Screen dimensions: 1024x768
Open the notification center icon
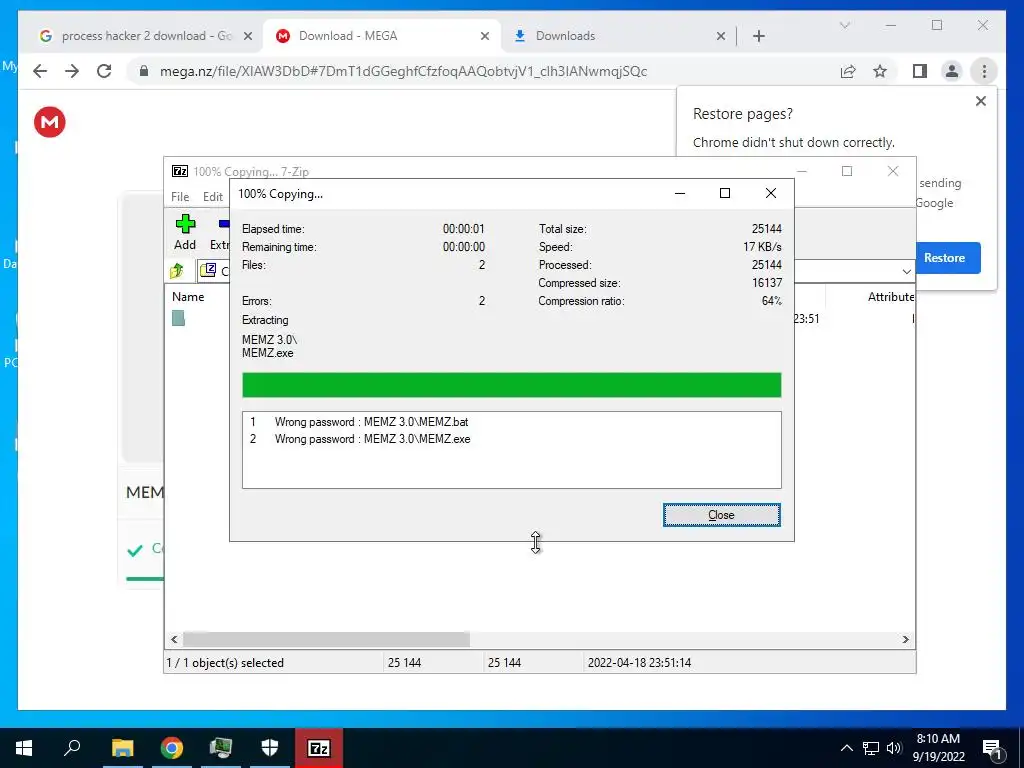pyautogui.click(x=992, y=749)
